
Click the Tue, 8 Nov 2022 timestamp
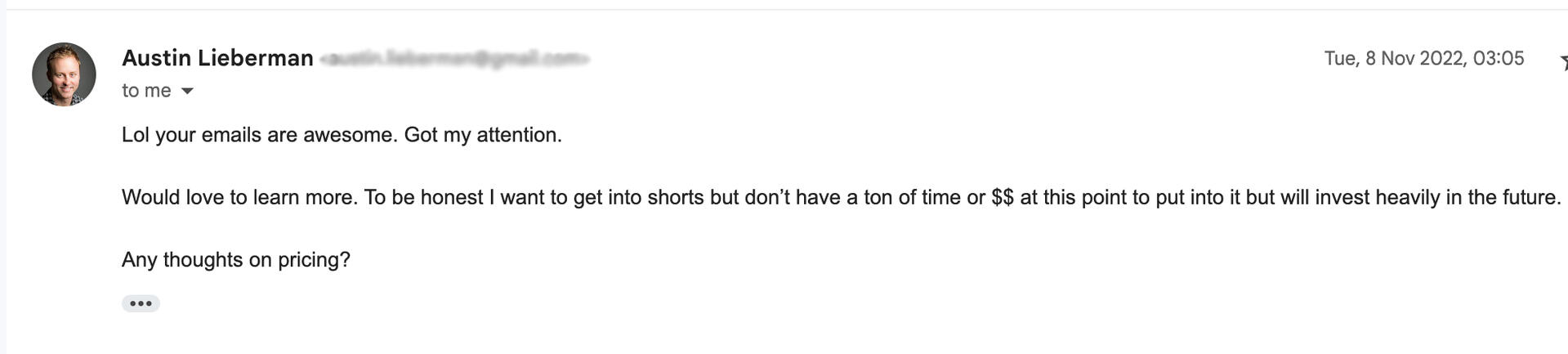[1423, 58]
